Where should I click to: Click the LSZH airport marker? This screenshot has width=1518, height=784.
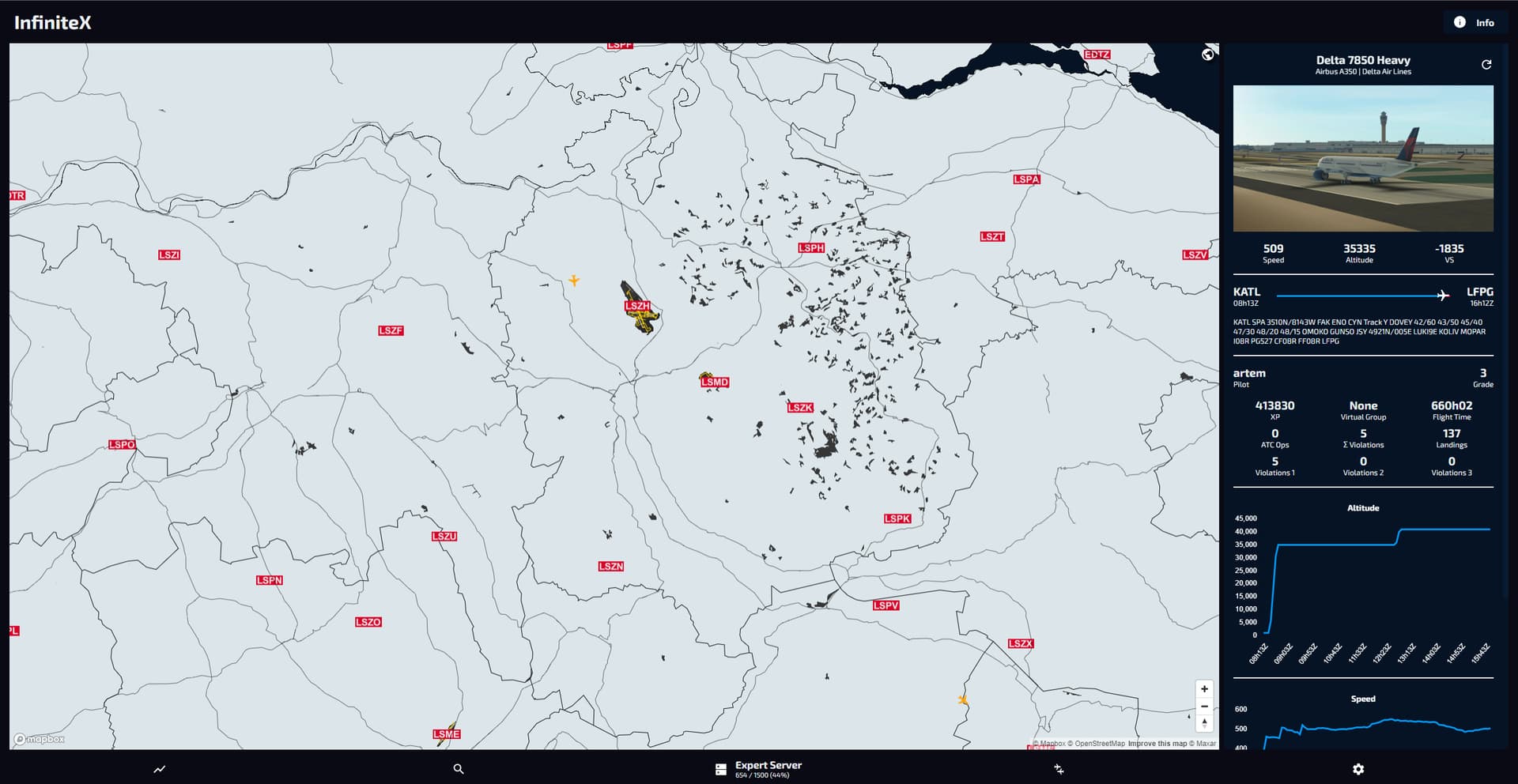tap(637, 306)
